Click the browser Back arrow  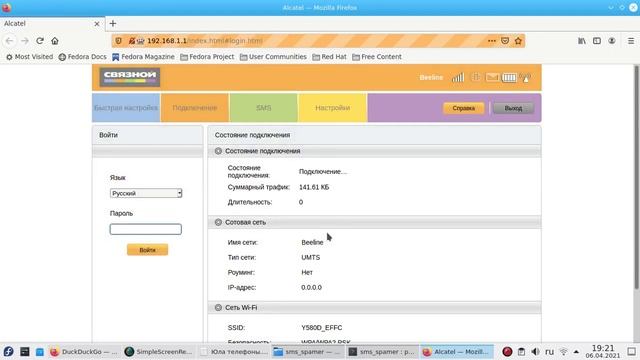tap(9, 41)
